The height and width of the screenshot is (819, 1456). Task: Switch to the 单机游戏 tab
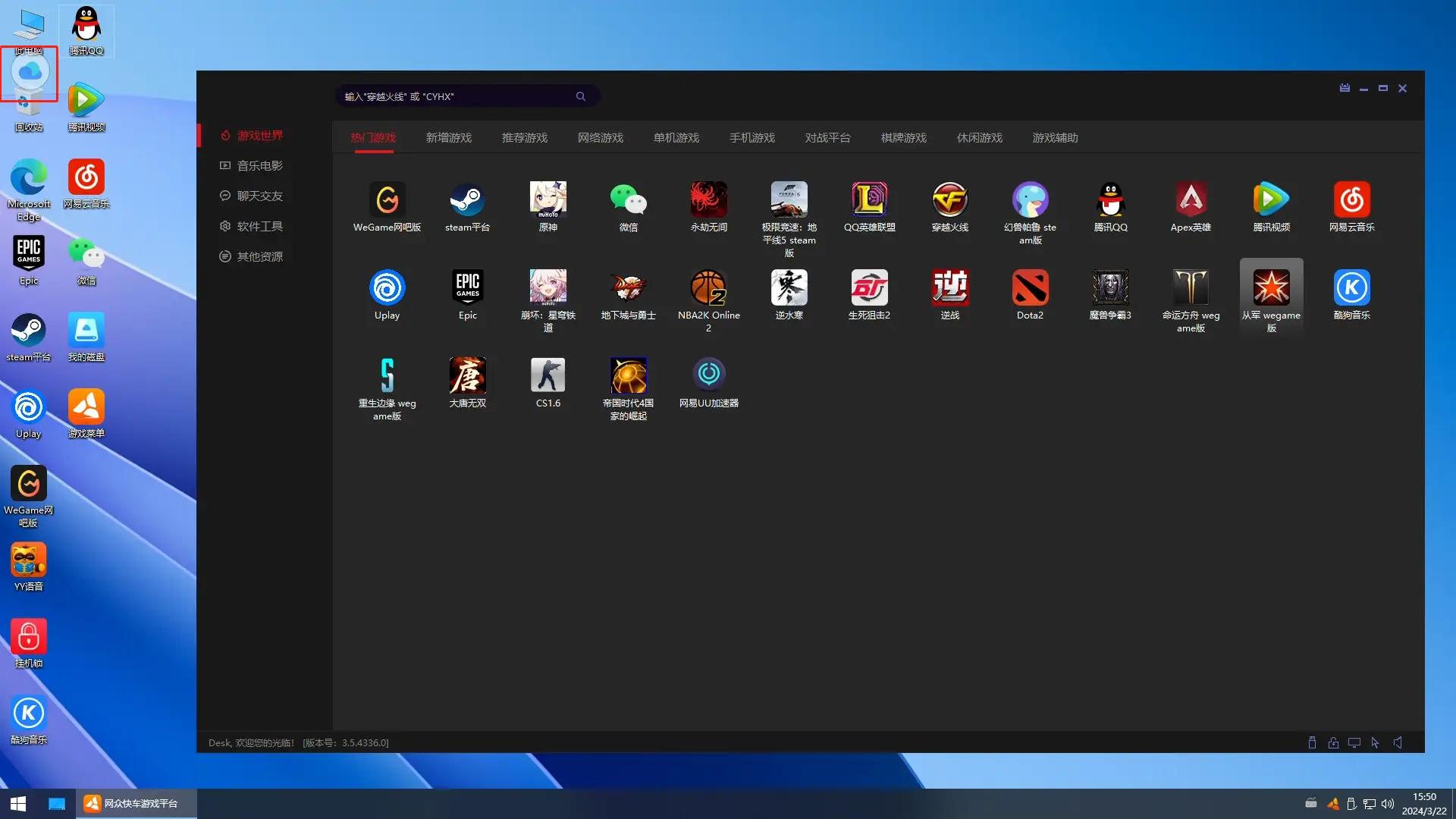676,138
